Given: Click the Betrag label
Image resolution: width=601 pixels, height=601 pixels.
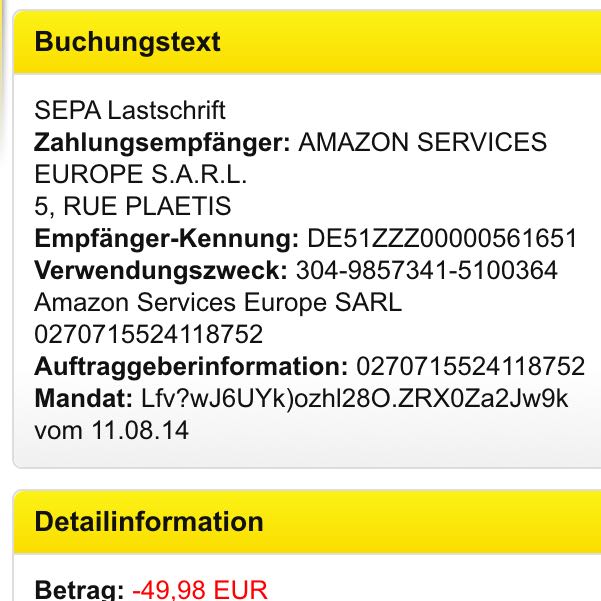Looking at the screenshot, I should click(x=78, y=589).
